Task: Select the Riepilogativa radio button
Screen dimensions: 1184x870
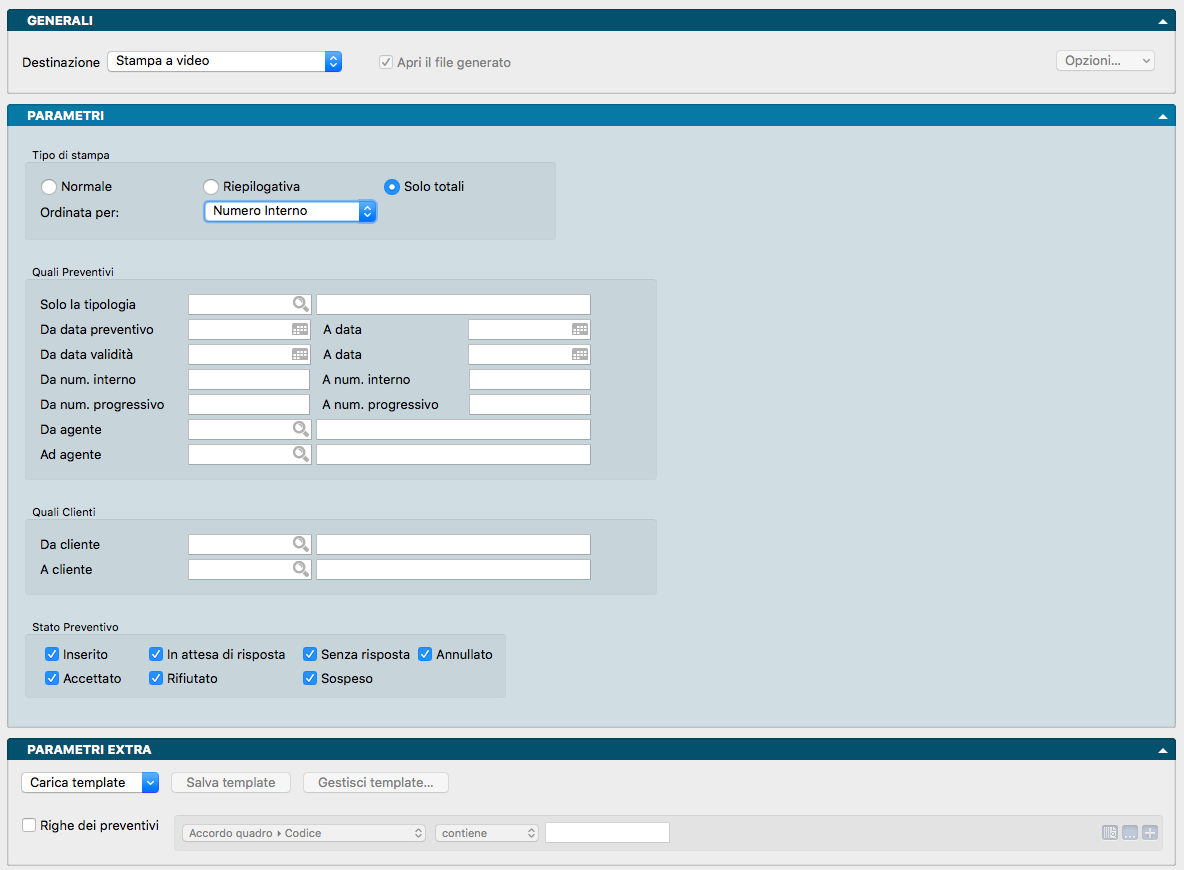Action: (x=211, y=187)
